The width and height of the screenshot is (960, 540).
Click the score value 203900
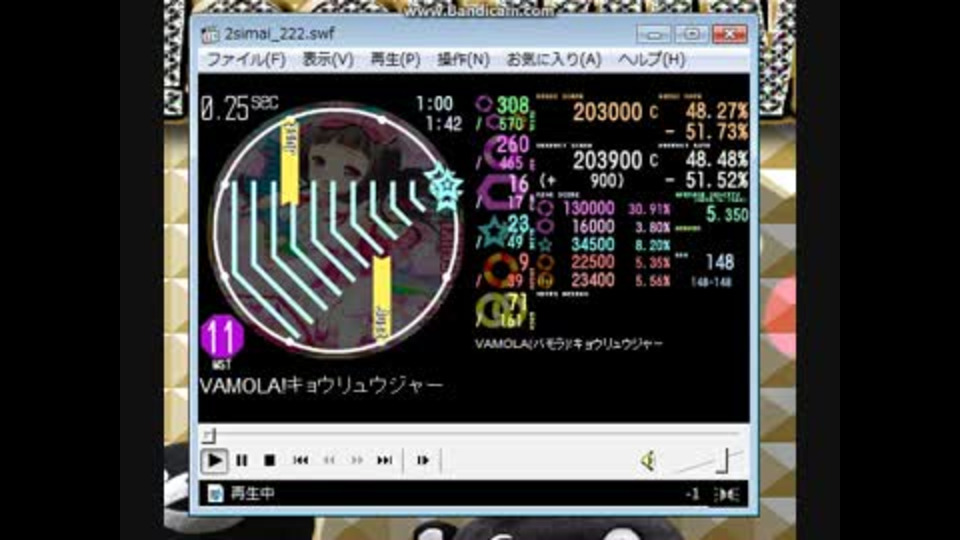pos(607,161)
